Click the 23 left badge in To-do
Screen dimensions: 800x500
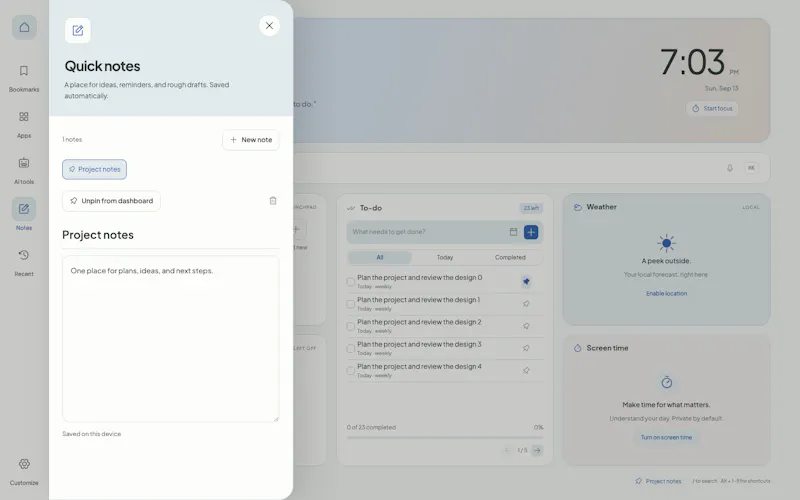531,208
